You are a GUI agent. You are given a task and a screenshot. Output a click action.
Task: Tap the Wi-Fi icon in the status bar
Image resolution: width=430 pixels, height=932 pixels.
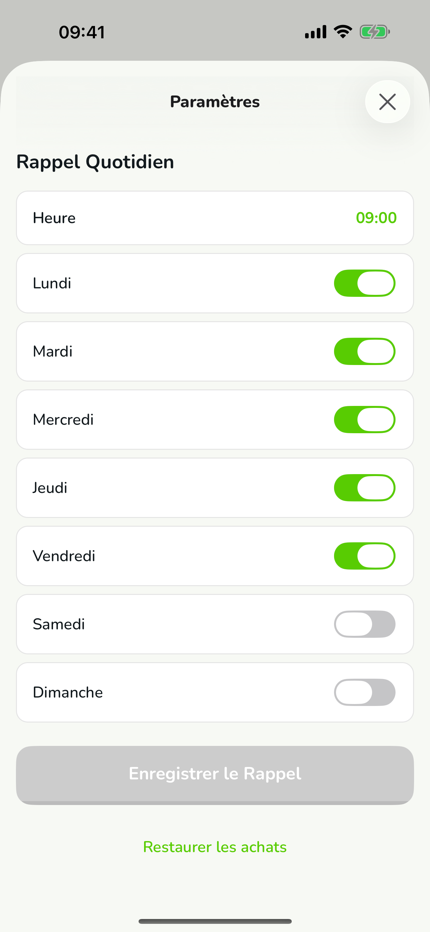click(x=343, y=32)
